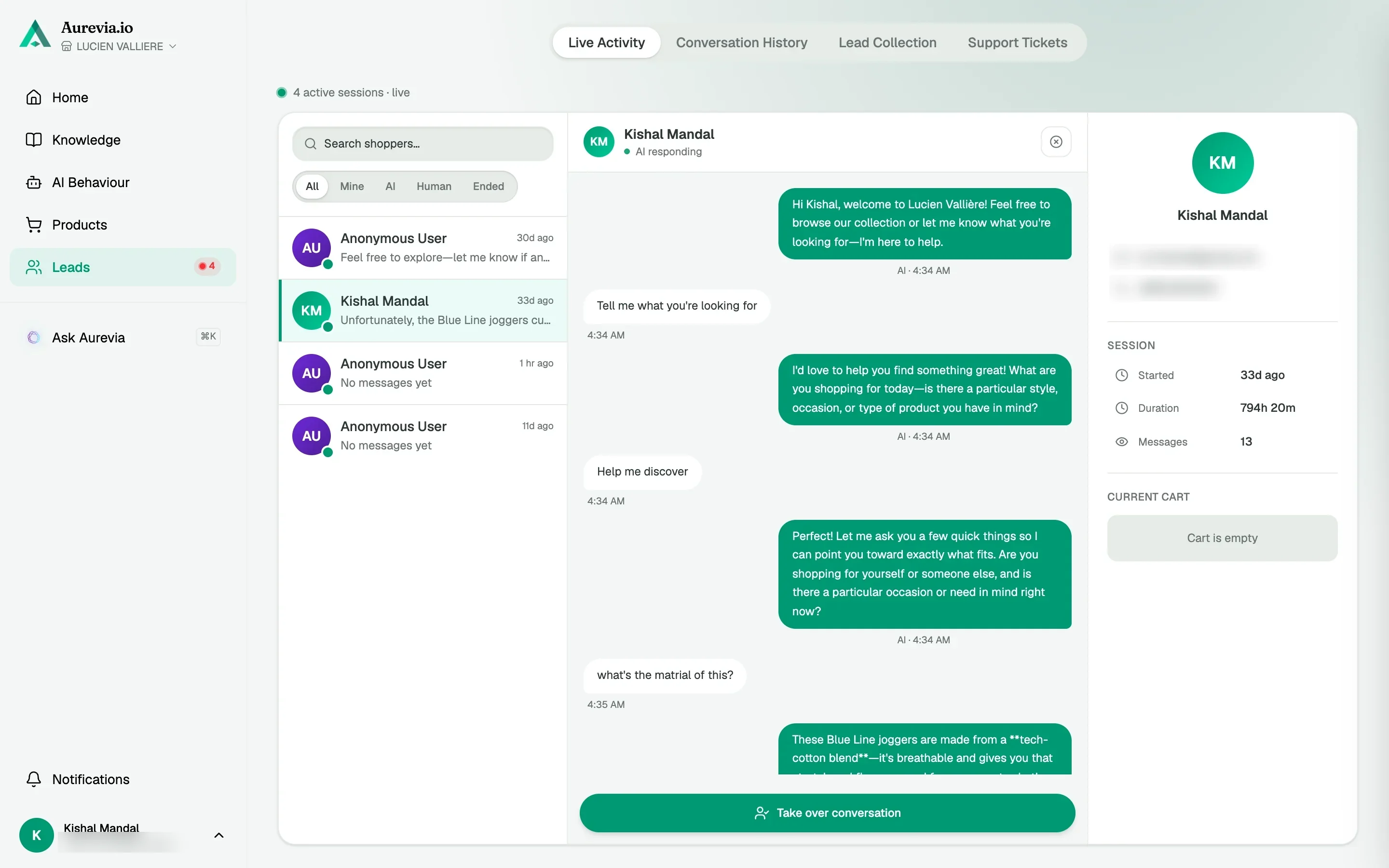Click the K user avatar at bottom left
Image resolution: width=1389 pixels, height=868 pixels.
coord(36,835)
